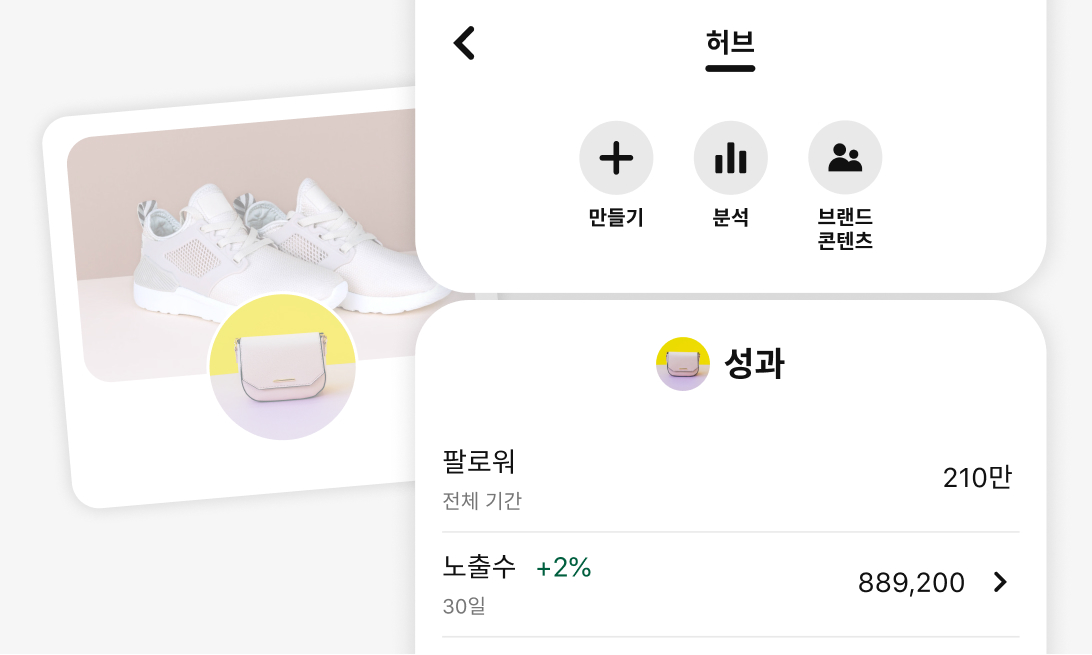Click the 노출수 row label
The image size is (1092, 655).
coord(480,567)
